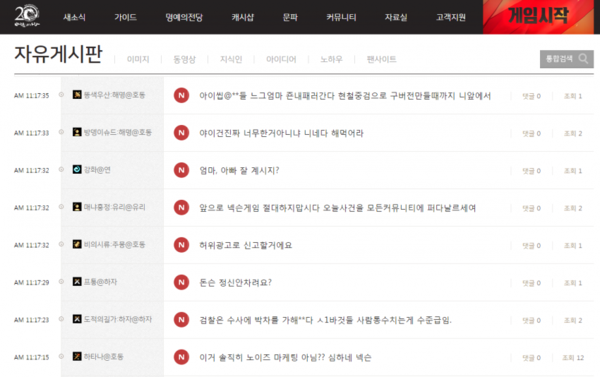Image resolution: width=600 pixels, height=377 pixels.
Task: Open the 커뮤니티 menu
Action: 341,17
